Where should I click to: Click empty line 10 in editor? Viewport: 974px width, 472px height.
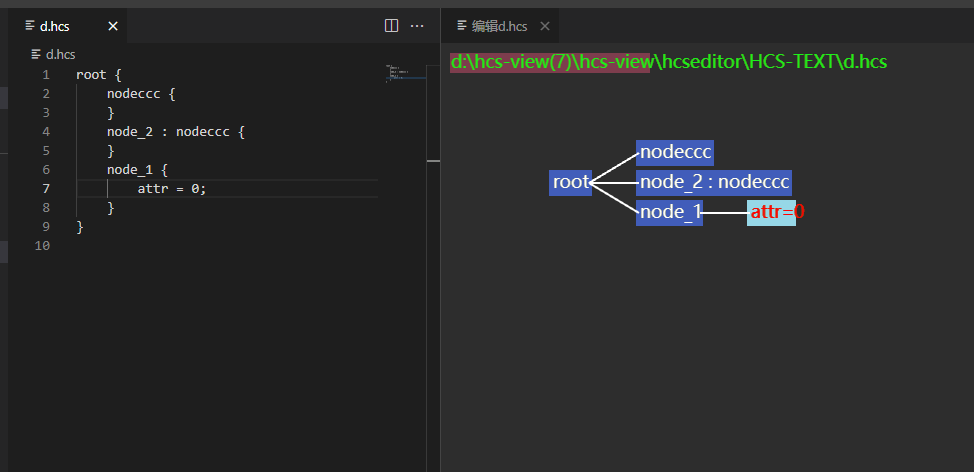pyautogui.click(x=200, y=245)
